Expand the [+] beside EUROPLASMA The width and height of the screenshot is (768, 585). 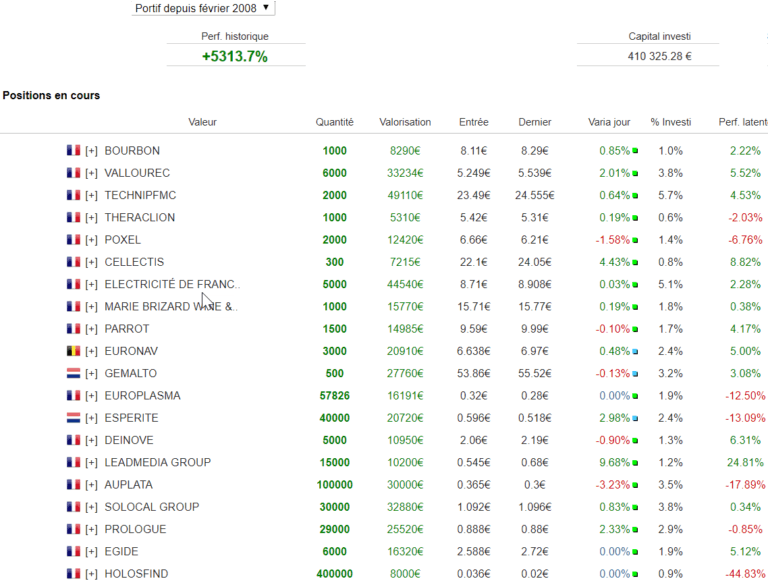tap(91, 396)
